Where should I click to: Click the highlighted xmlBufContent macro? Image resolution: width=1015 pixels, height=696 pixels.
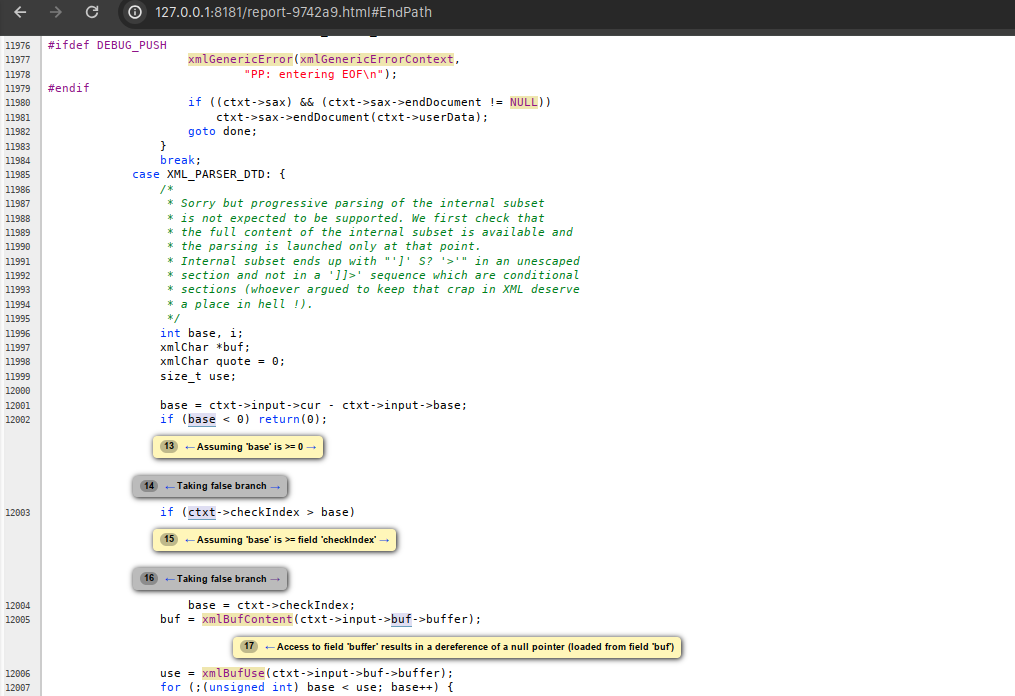pos(247,619)
